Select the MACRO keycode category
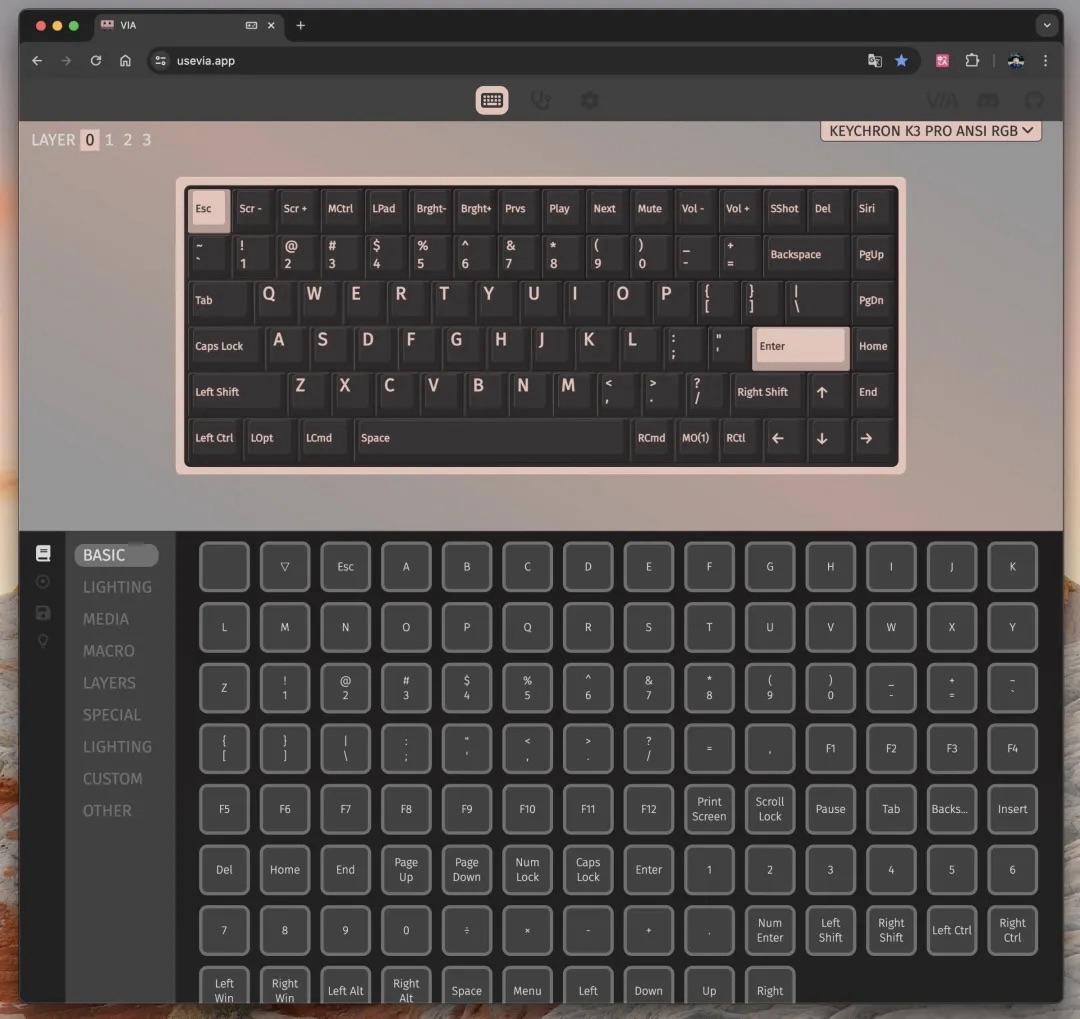The image size is (1080, 1019). (109, 651)
